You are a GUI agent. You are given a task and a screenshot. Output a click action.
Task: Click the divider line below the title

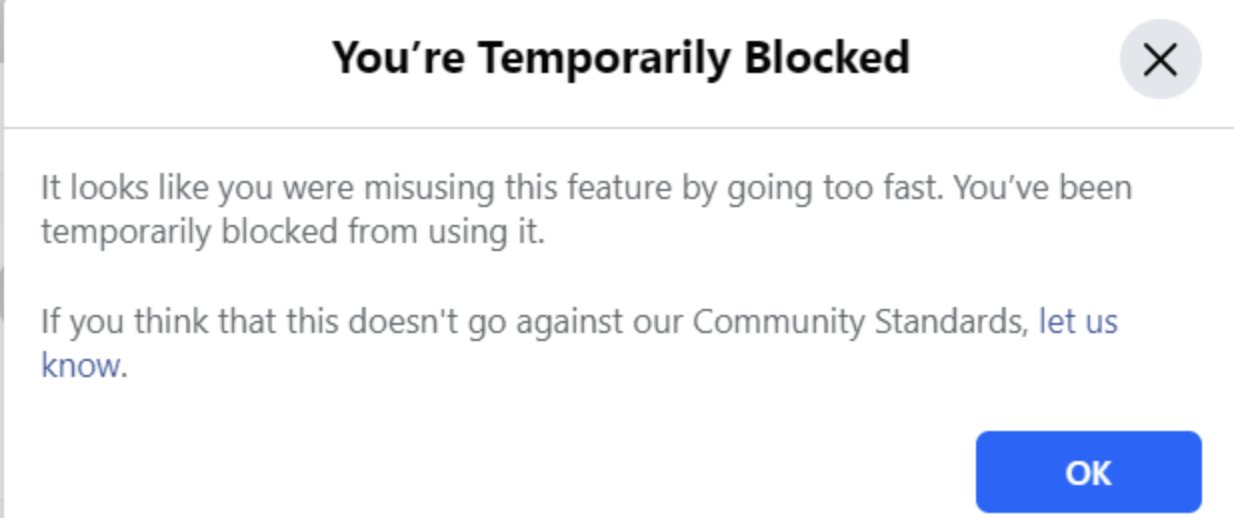[618, 127]
